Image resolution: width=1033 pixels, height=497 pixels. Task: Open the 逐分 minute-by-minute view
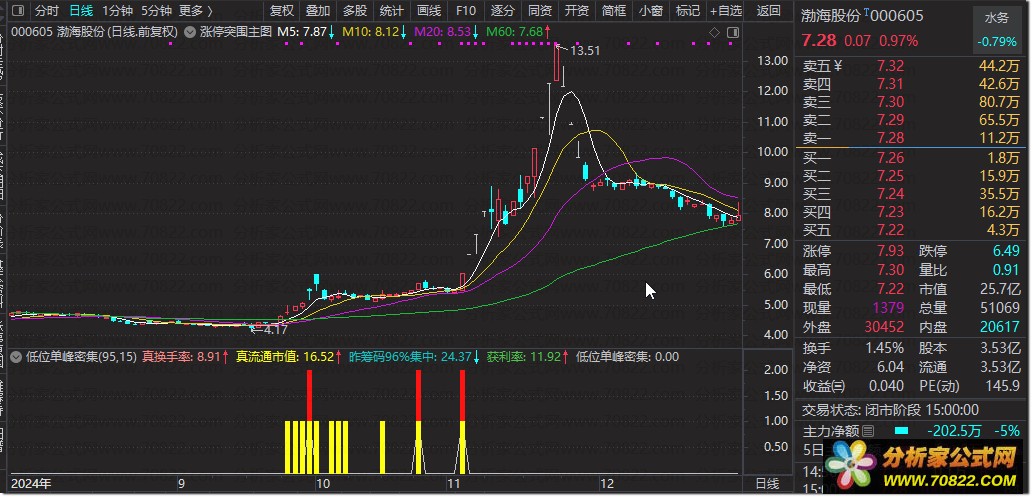coord(503,11)
